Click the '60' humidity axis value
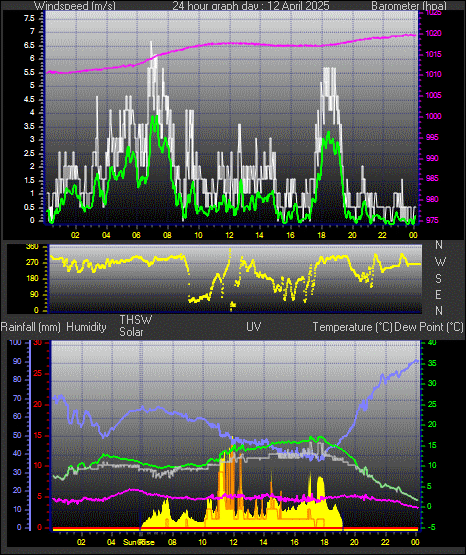The height and width of the screenshot is (555, 466). 17,416
